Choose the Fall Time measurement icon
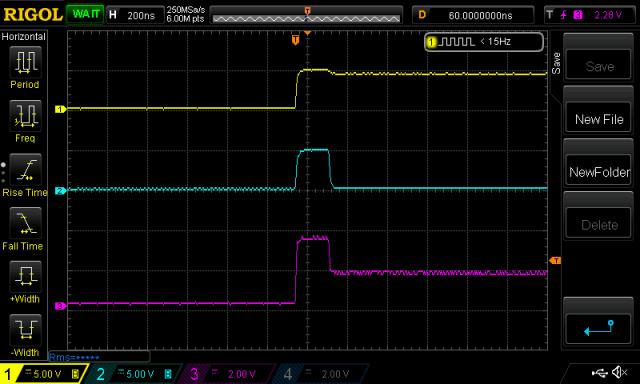This screenshot has width=640, height=384. pos(25,224)
